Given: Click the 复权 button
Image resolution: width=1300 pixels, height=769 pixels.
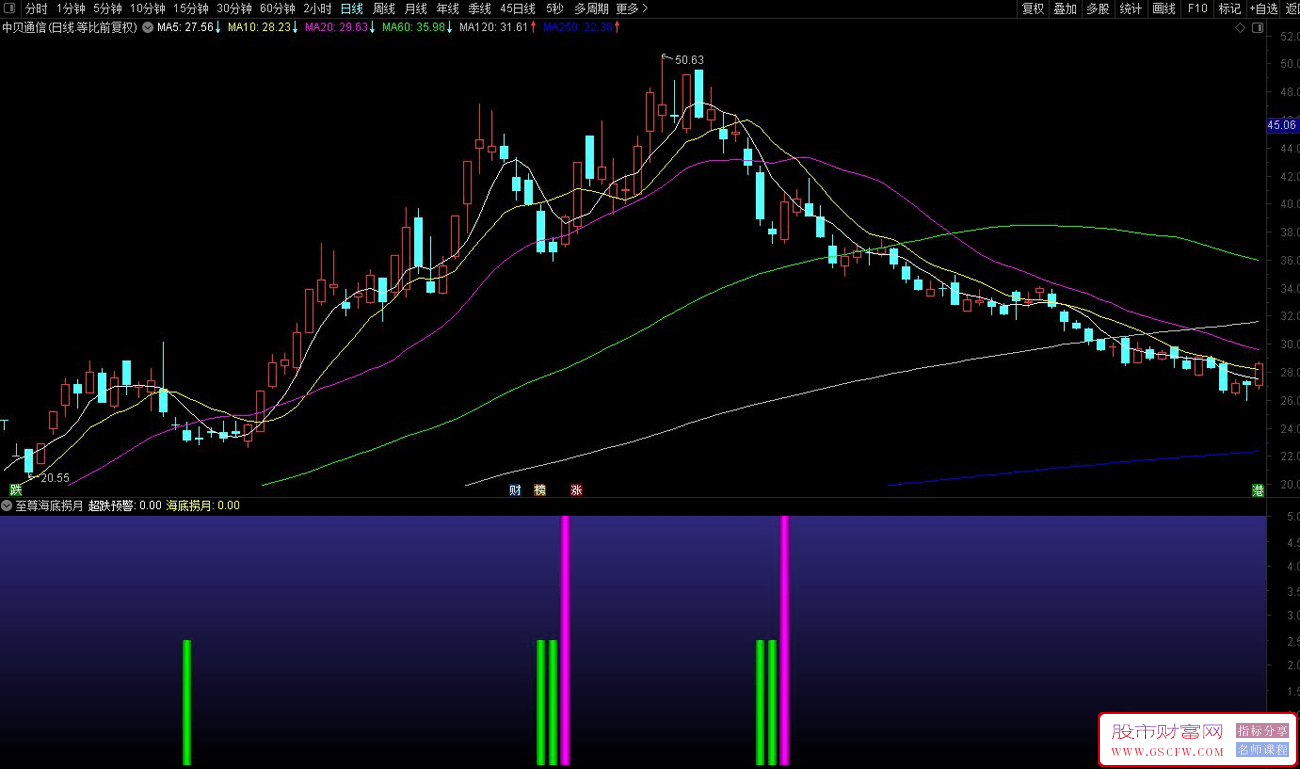Looking at the screenshot, I should (1033, 9).
